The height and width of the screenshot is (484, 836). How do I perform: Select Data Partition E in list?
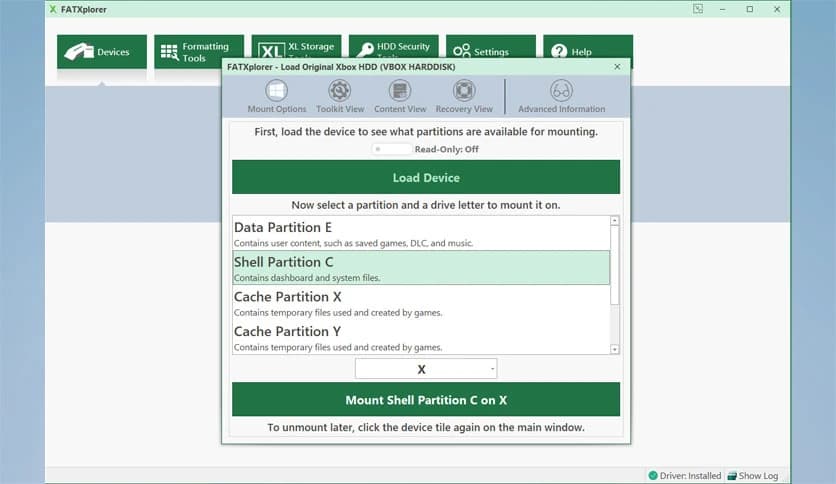pos(421,234)
